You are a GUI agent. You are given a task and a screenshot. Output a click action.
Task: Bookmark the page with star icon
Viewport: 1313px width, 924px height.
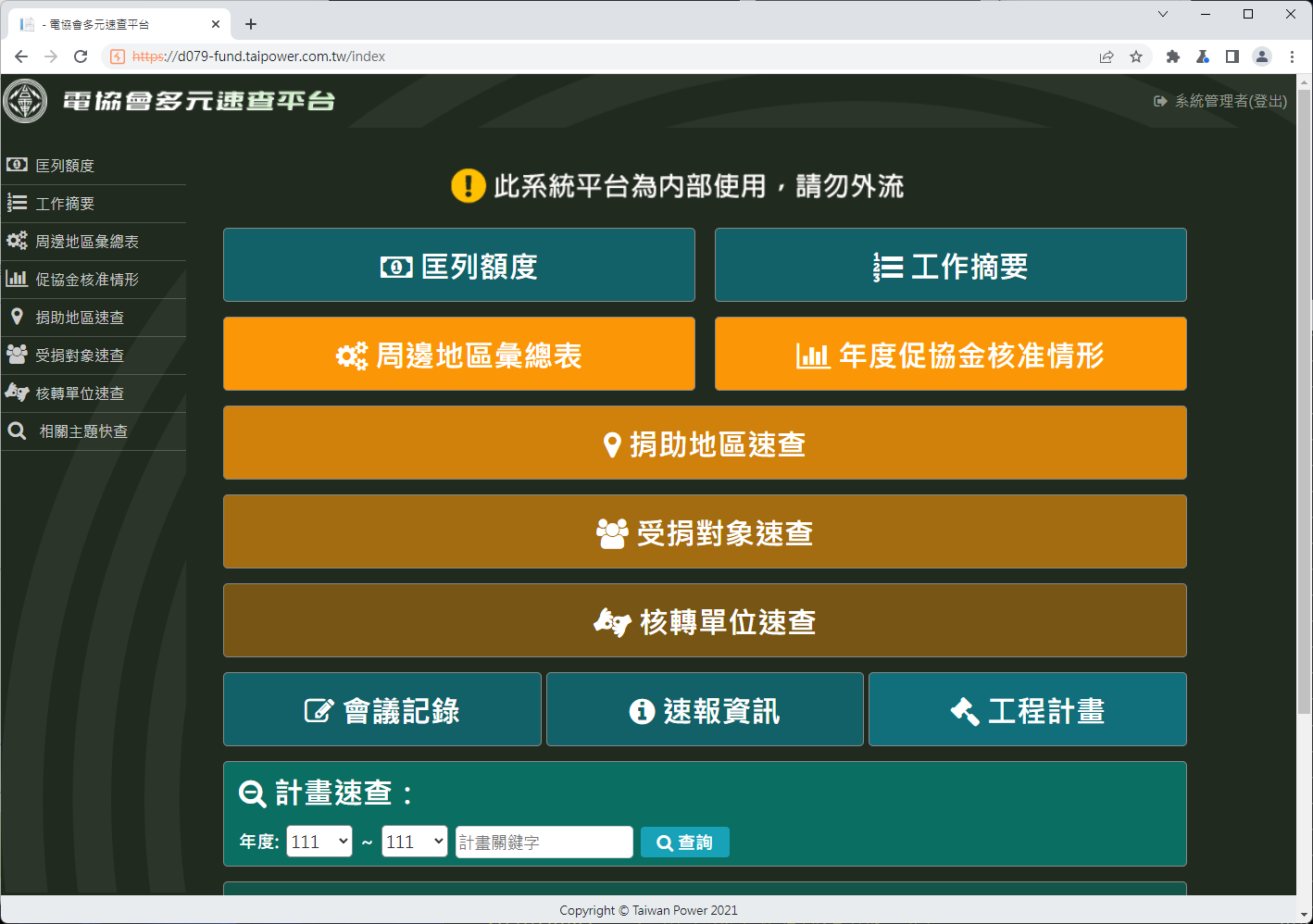[1136, 56]
